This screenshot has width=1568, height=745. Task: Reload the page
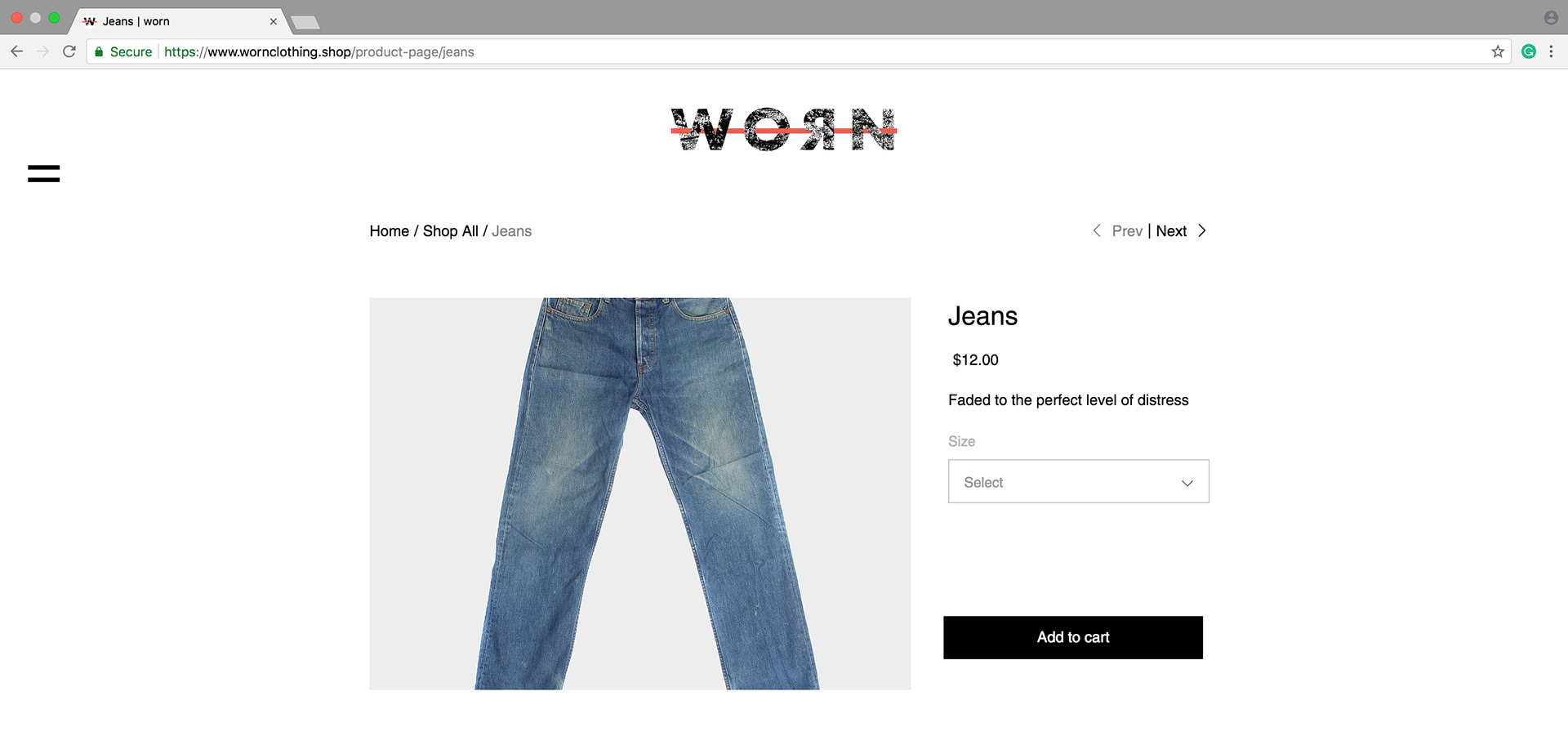pos(69,51)
